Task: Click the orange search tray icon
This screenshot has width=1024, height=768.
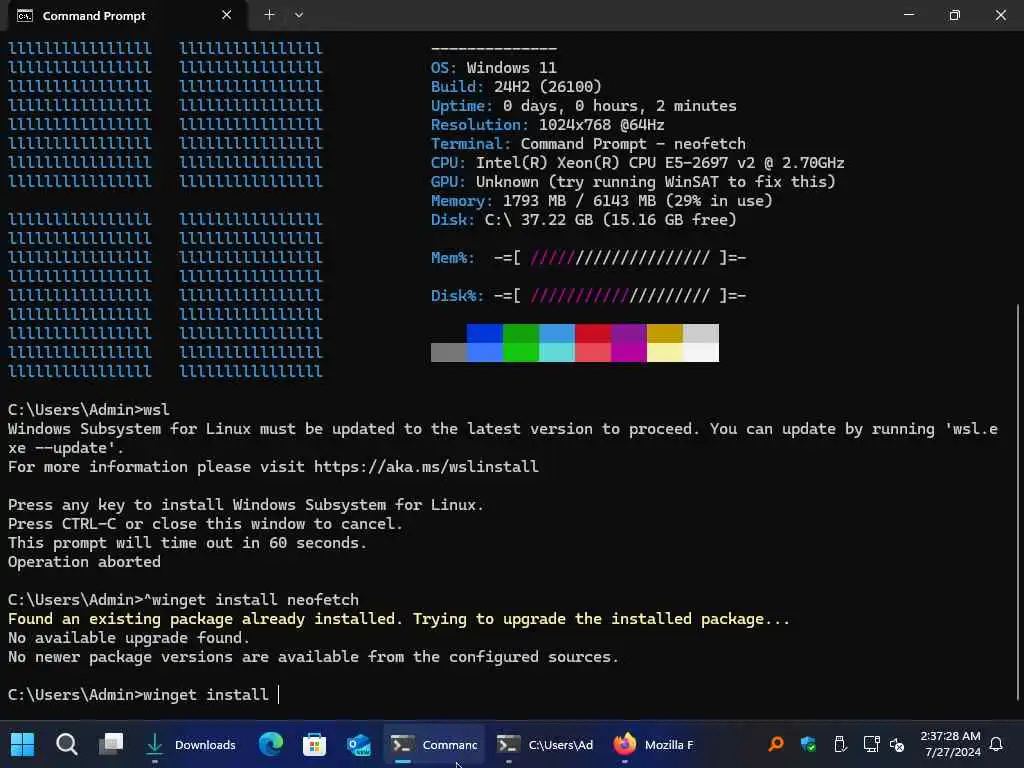Action: (x=776, y=744)
